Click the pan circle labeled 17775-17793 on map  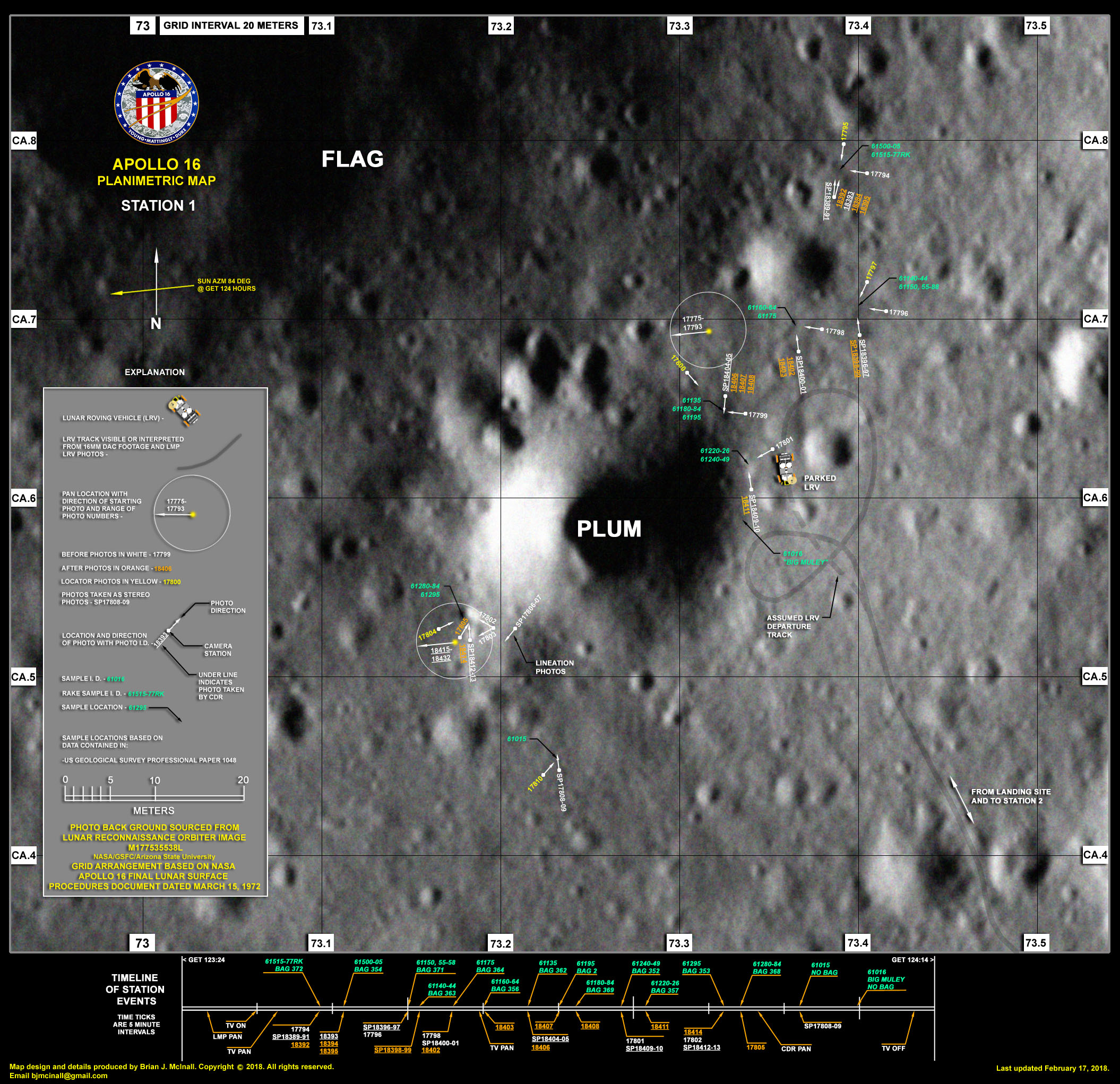click(708, 329)
